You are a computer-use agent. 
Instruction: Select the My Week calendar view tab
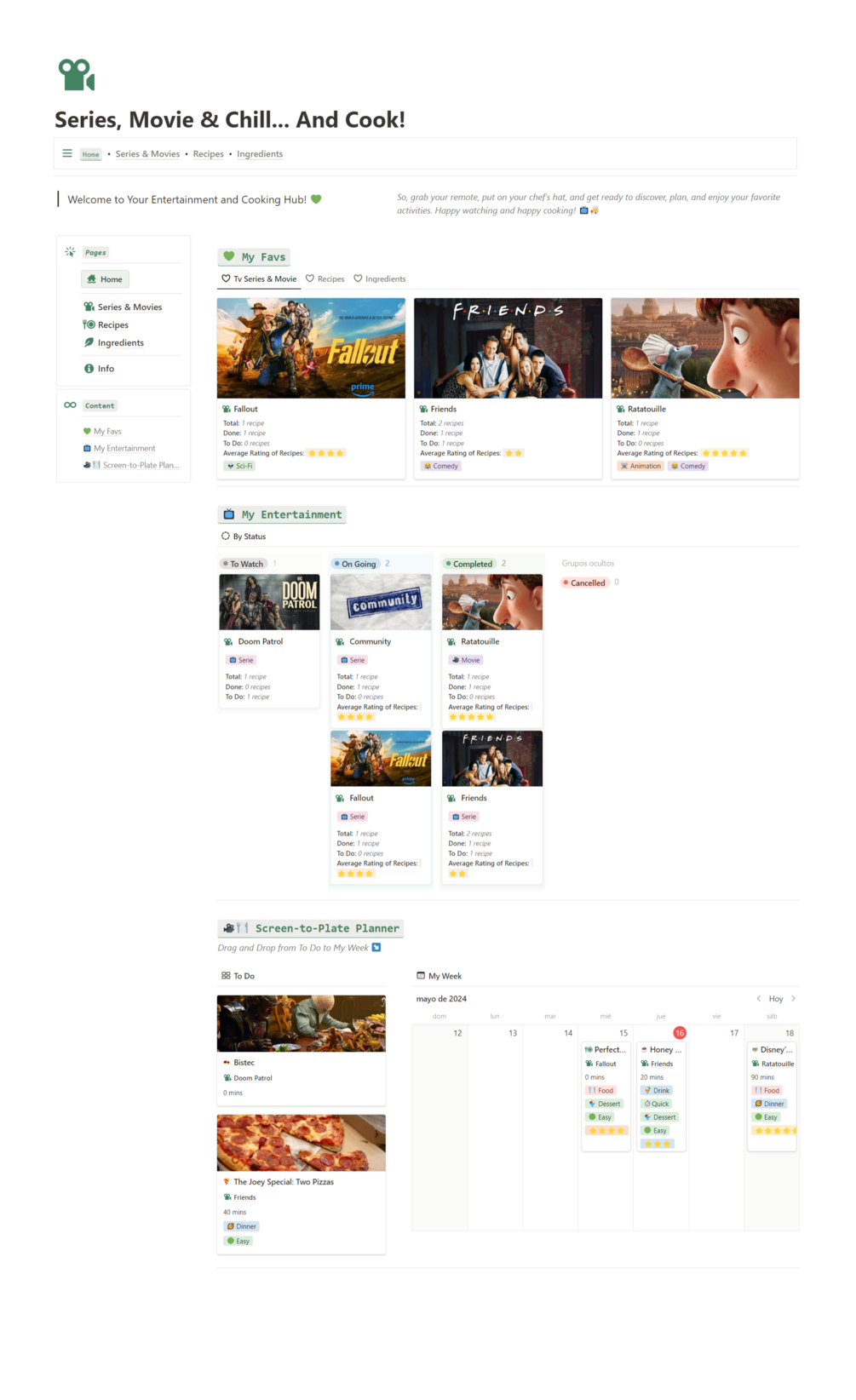pyautogui.click(x=439, y=976)
